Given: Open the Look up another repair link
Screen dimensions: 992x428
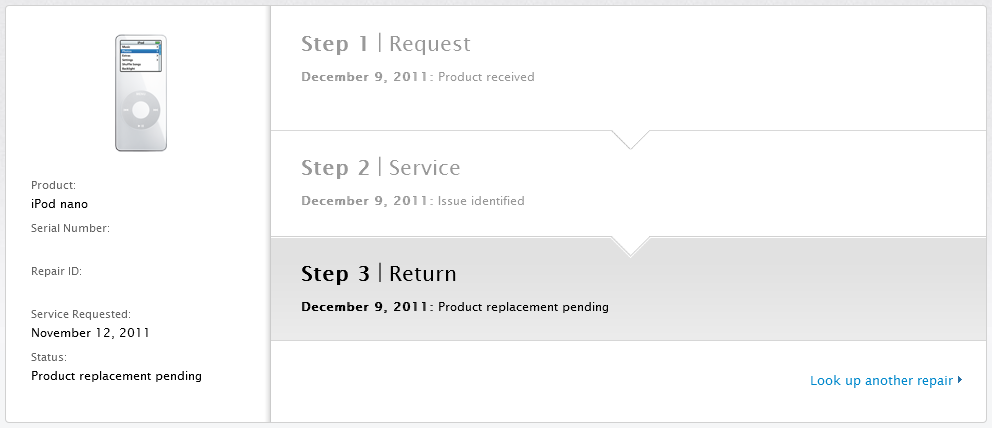Looking at the screenshot, I should (881, 381).
